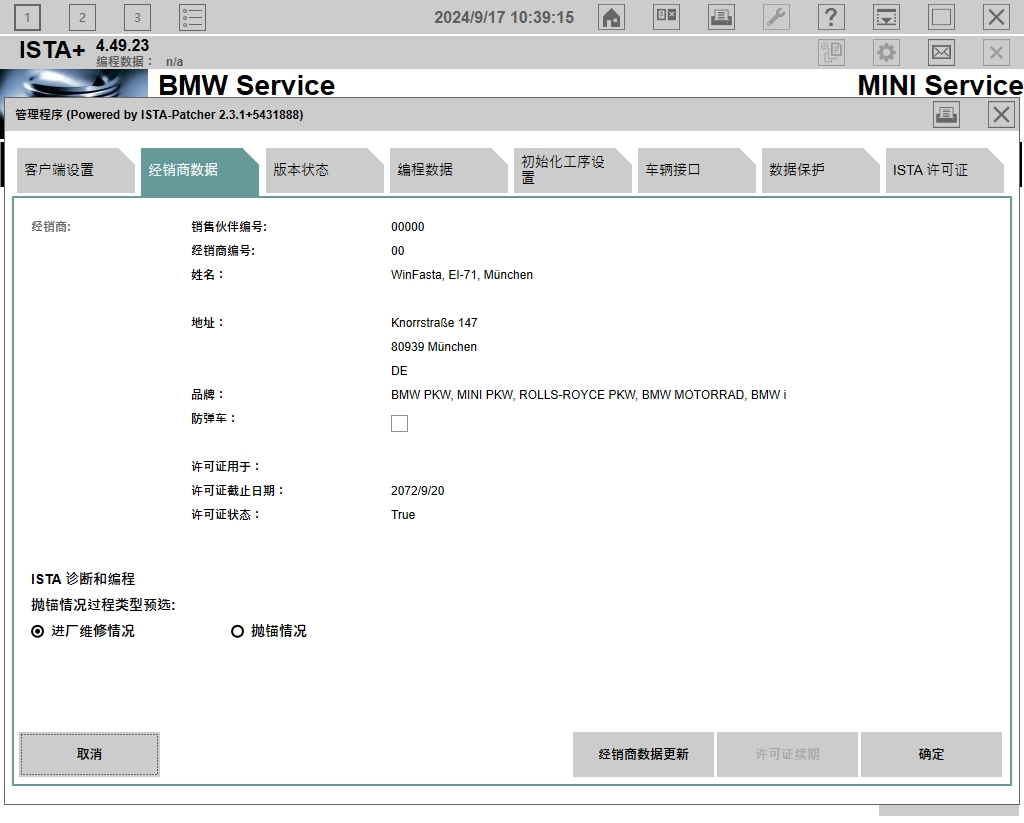Print the administration dialog
Screen dimensions: 1024x823
tap(946, 115)
